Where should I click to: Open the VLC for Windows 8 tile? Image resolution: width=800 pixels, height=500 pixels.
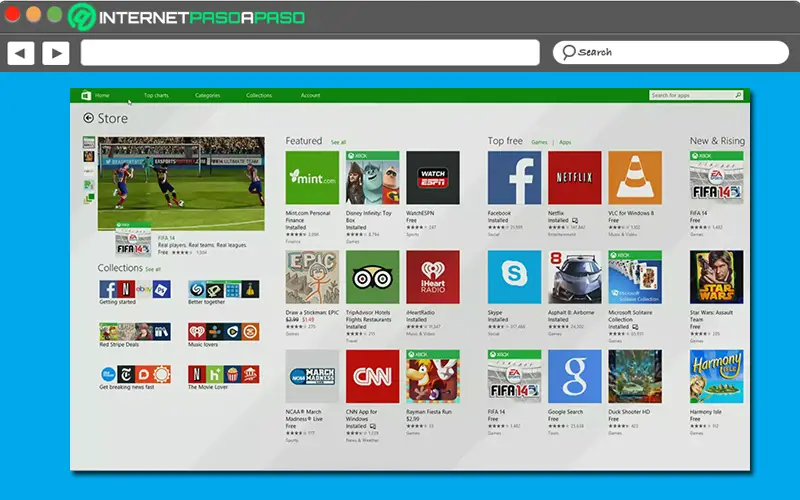pos(635,178)
